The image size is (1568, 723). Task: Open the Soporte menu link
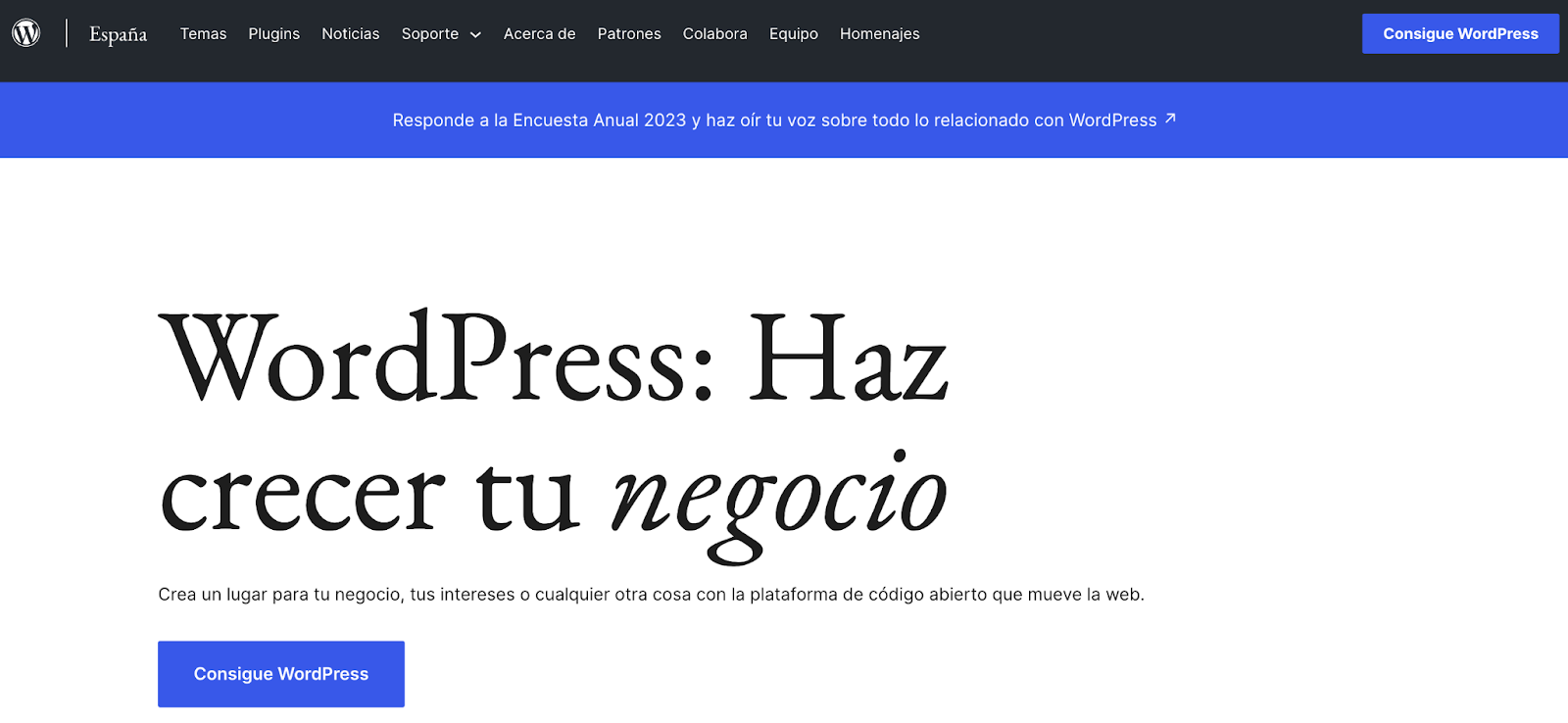point(430,33)
